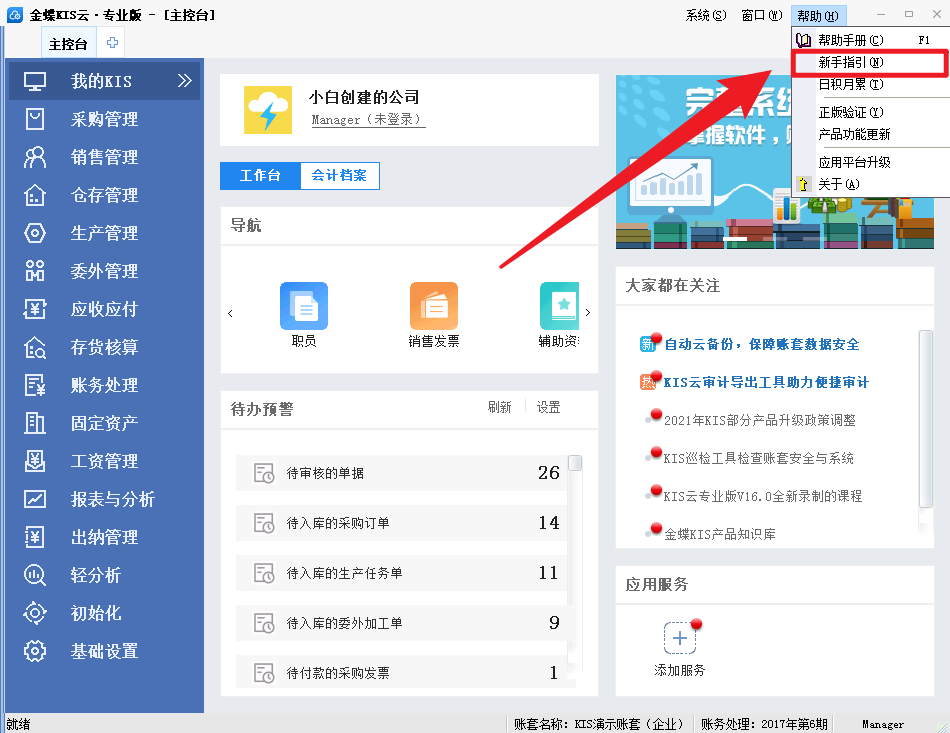Open the 采购管理 module icon

point(35,119)
